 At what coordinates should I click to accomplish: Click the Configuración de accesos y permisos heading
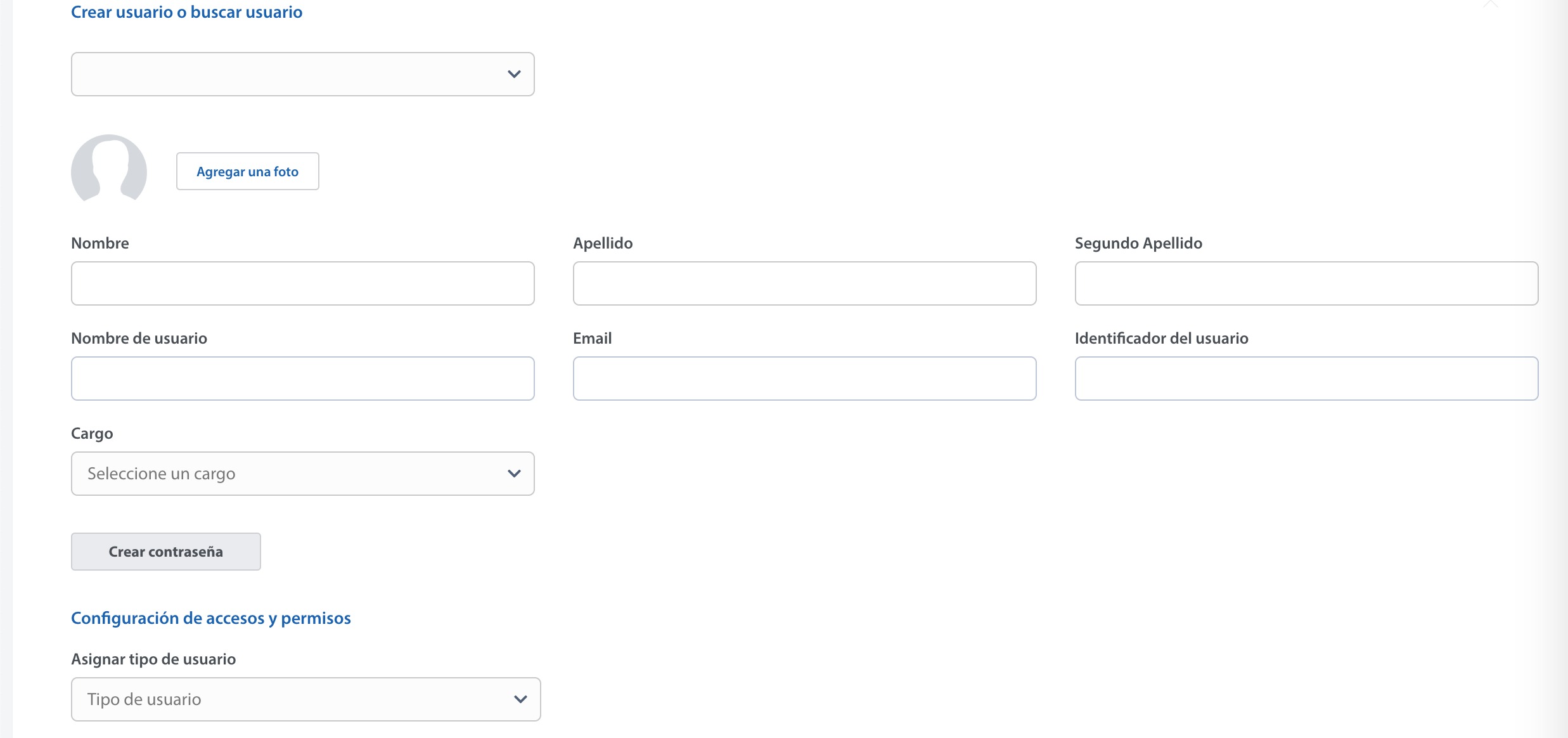coord(210,618)
